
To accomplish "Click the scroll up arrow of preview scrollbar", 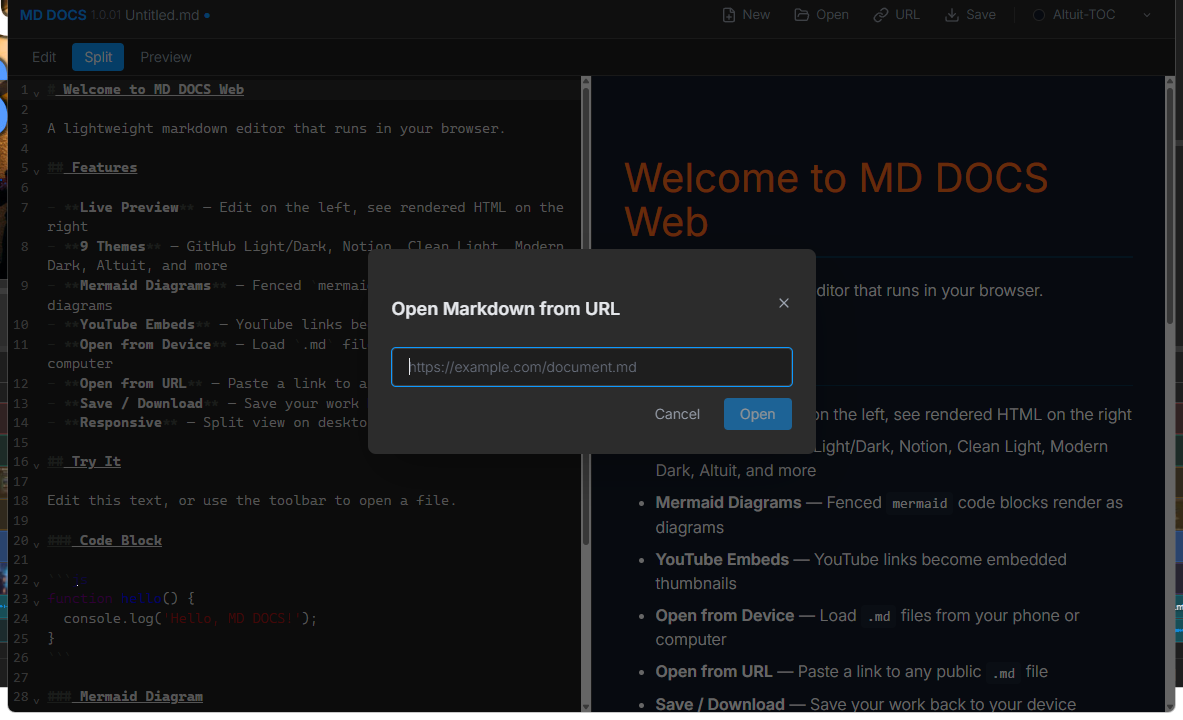I will click(1169, 81).
